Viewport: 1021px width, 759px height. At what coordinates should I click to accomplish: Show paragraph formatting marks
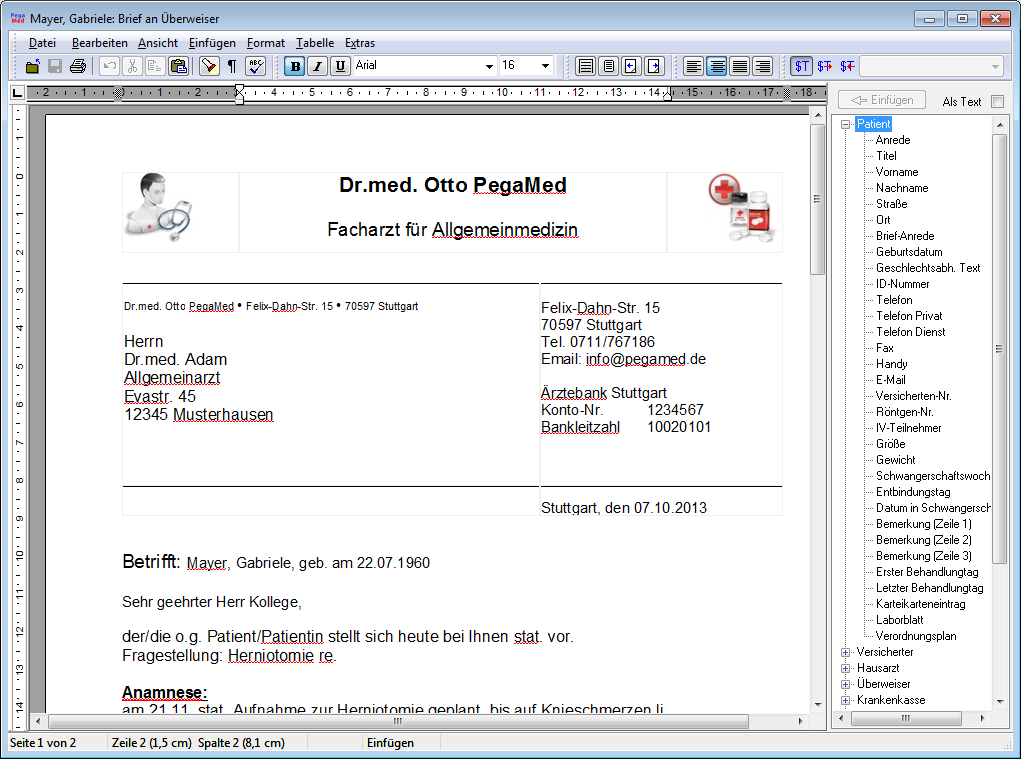pos(232,66)
